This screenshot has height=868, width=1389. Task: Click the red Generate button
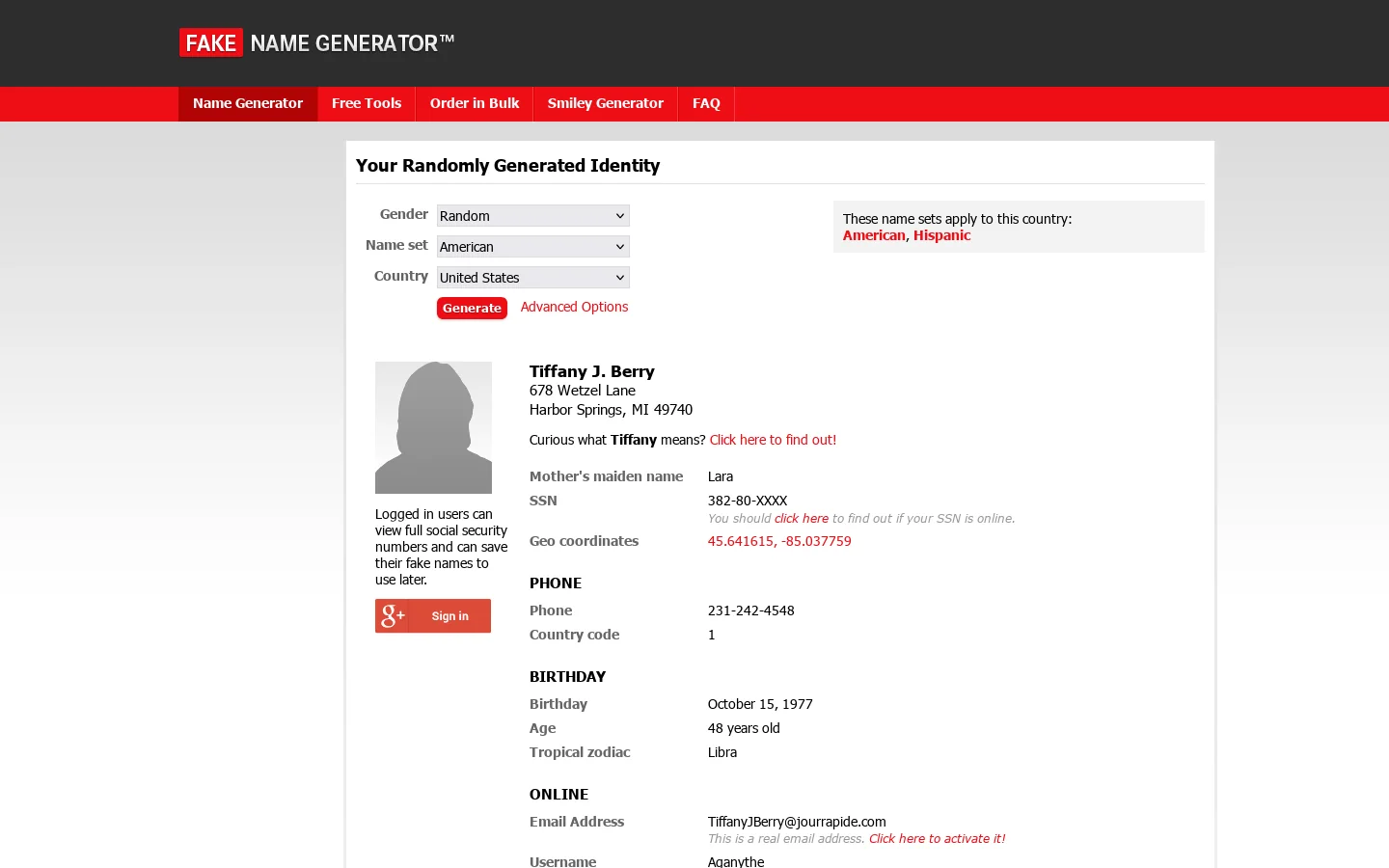(472, 308)
